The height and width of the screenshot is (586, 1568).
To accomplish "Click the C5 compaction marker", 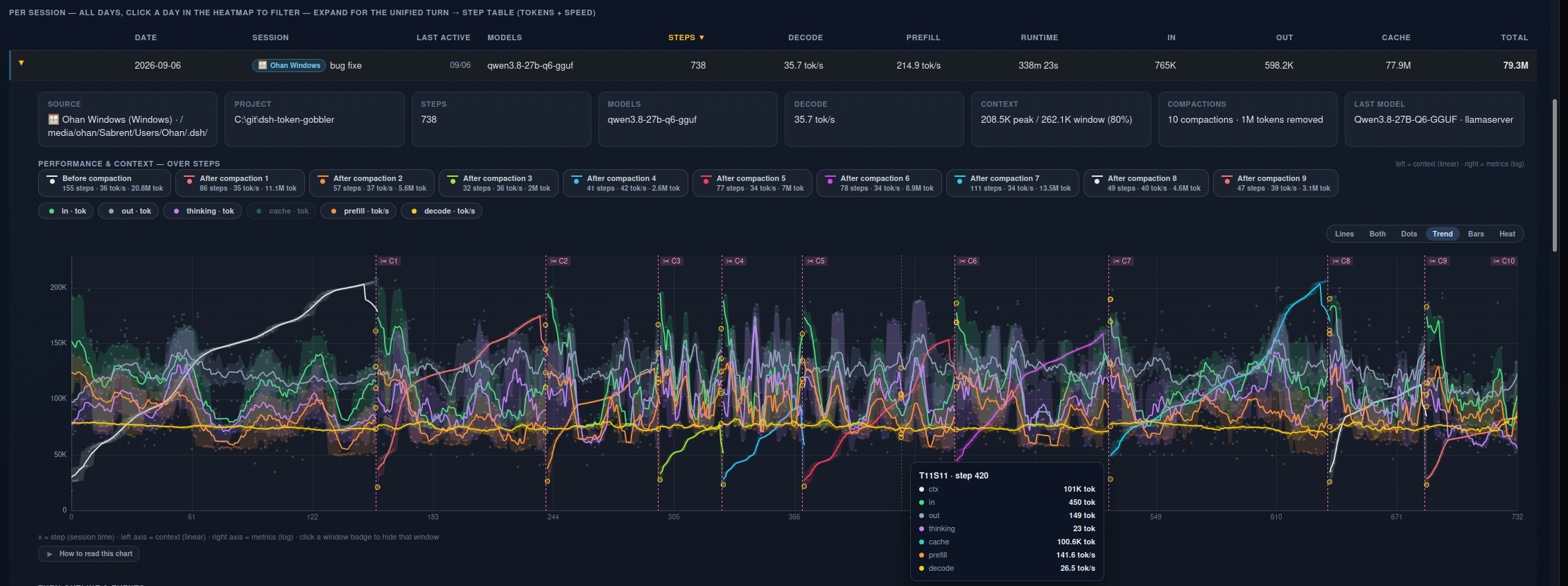I will (816, 261).
